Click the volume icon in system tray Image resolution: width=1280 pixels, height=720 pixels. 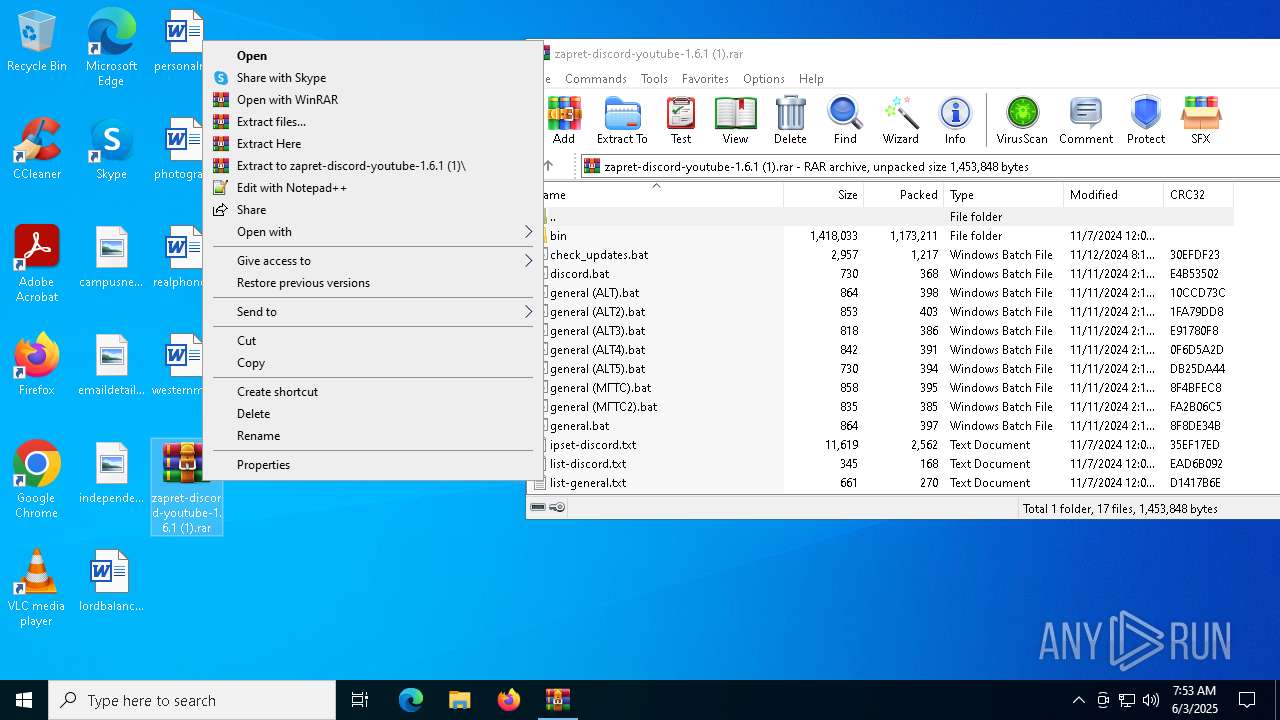[1151, 700]
